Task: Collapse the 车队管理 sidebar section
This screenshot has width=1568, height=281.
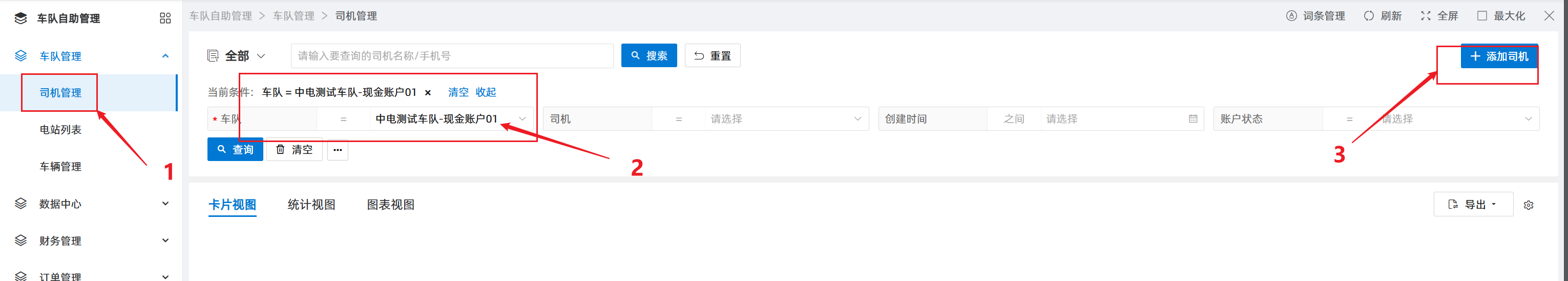Action: pyautogui.click(x=165, y=56)
